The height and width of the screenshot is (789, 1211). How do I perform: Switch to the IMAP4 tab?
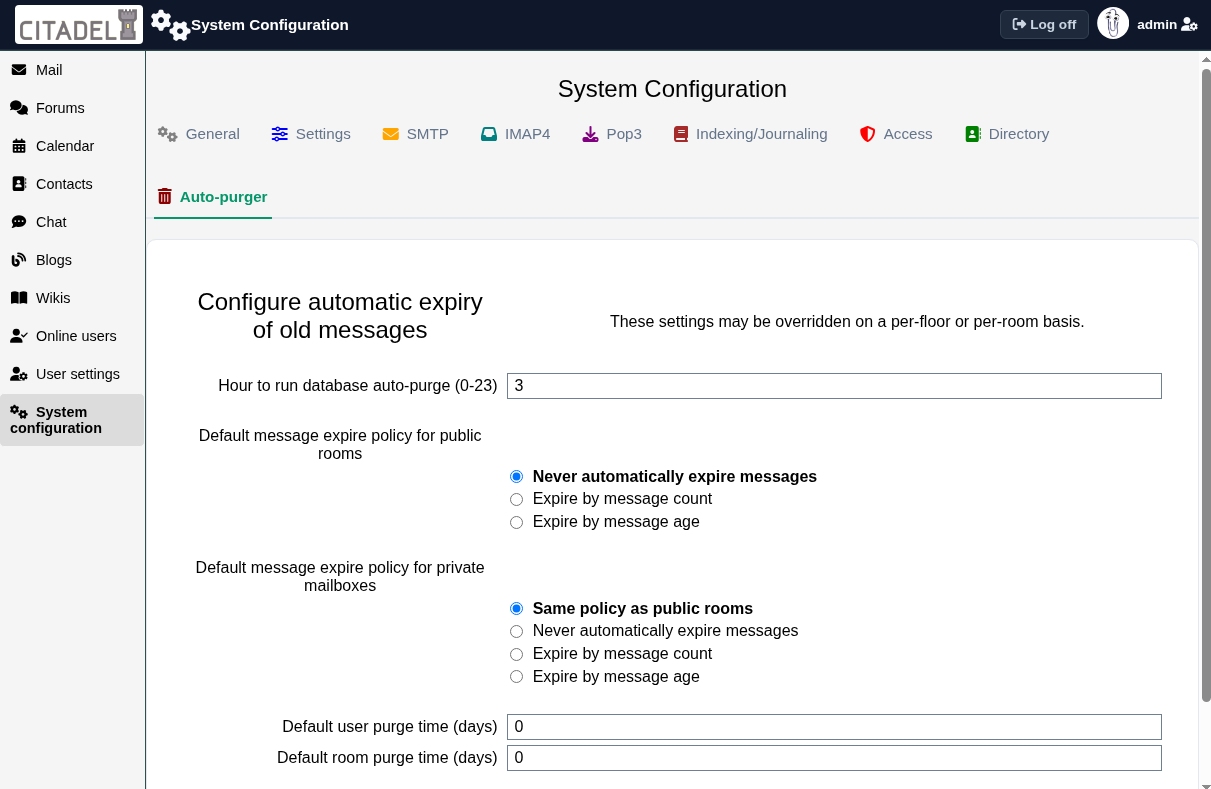[516, 134]
